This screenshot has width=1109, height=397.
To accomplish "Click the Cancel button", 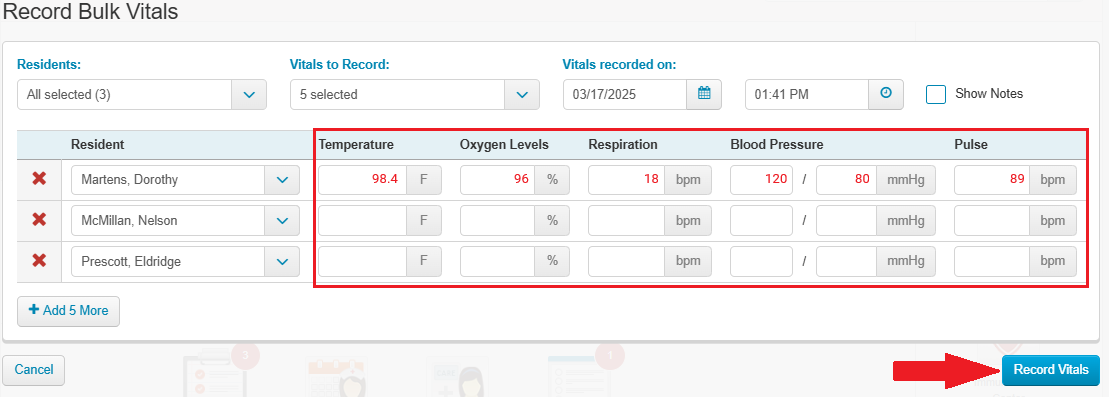I will [34, 370].
